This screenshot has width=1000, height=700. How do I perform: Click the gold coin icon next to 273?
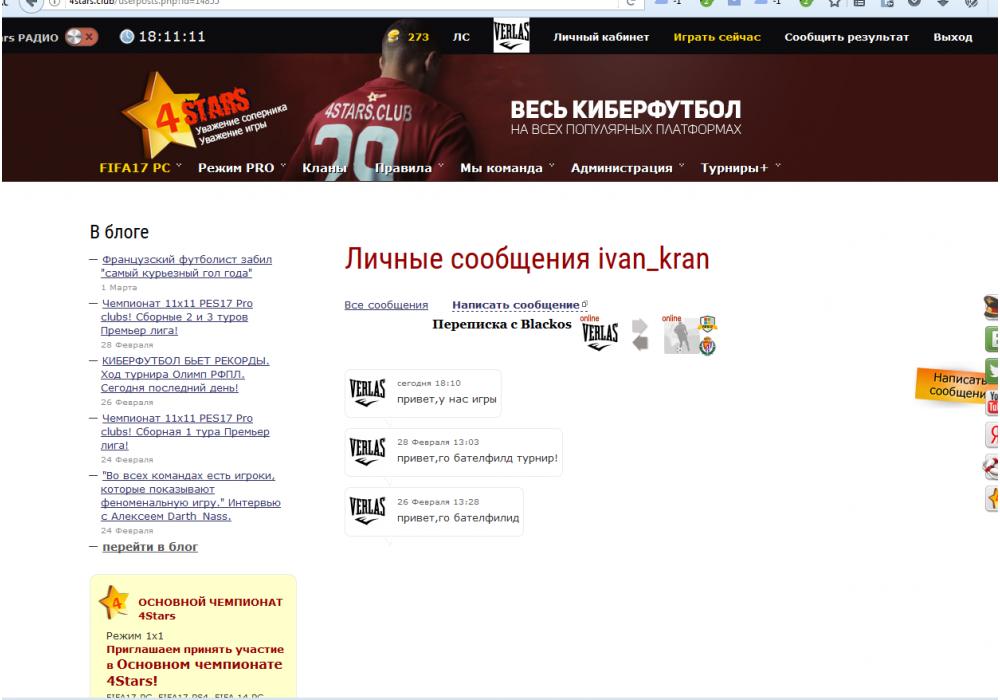pos(394,36)
